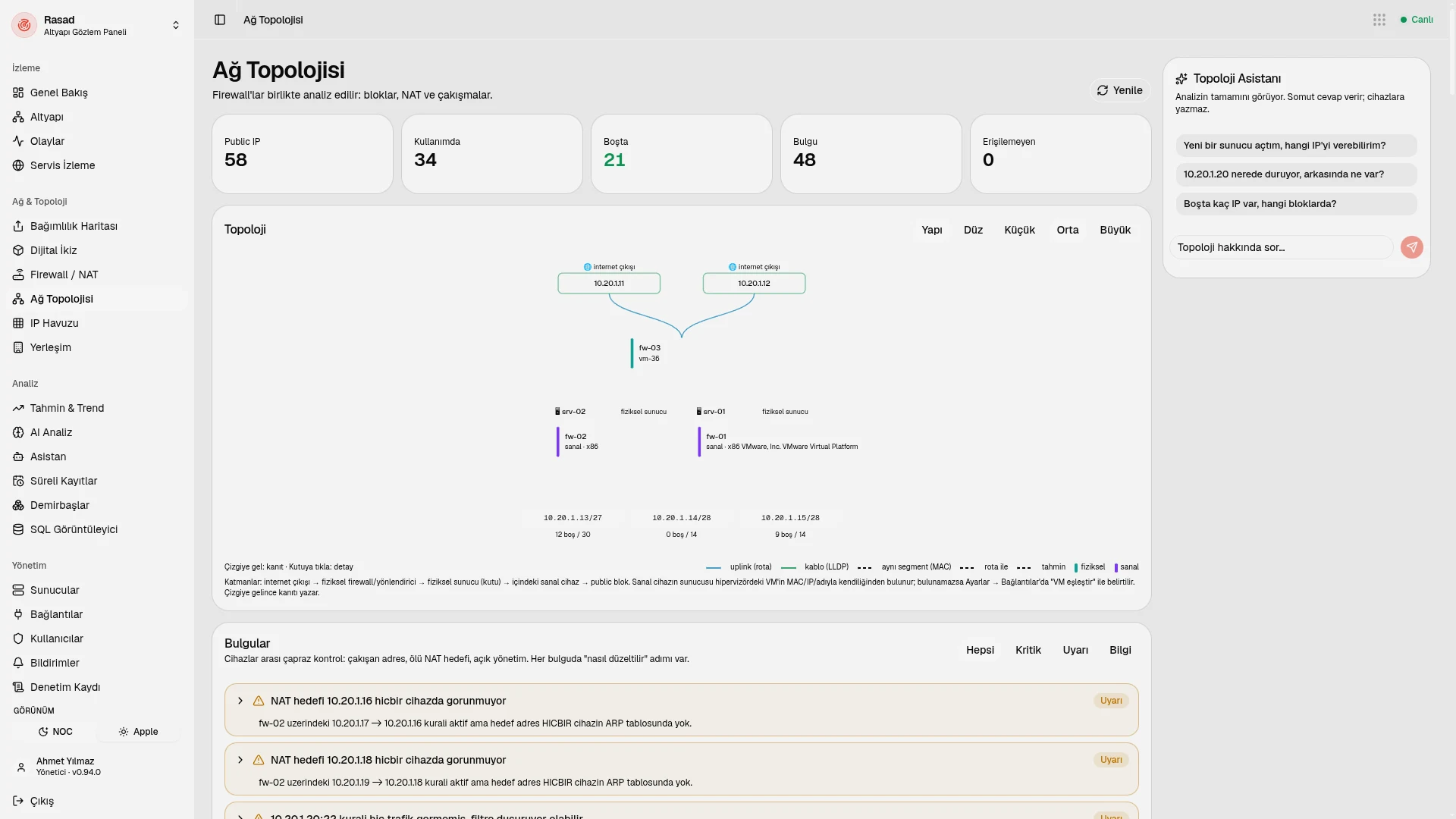Click the Yenile refresh button

[1119, 90]
